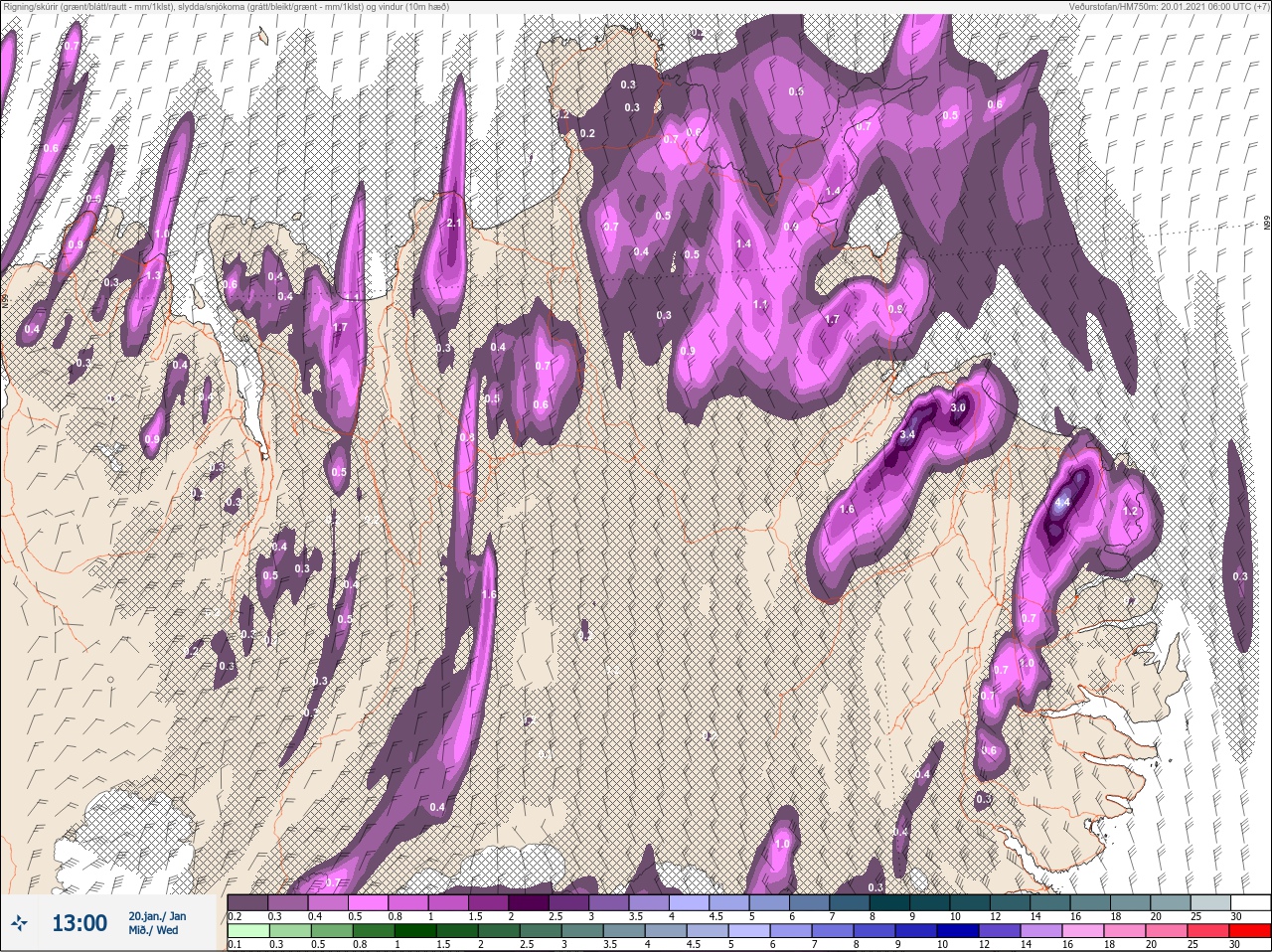This screenshot has height=952, width=1272.
Task: Click the 13:00 forecast time label
Action: pos(79,923)
